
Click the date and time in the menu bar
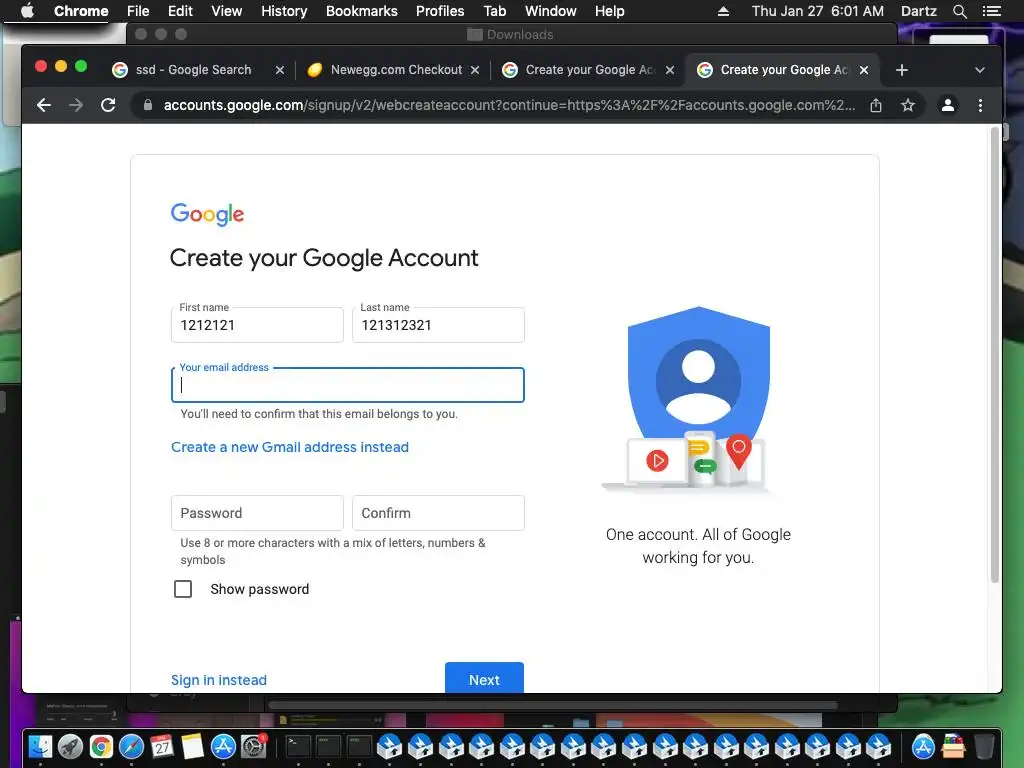[818, 11]
